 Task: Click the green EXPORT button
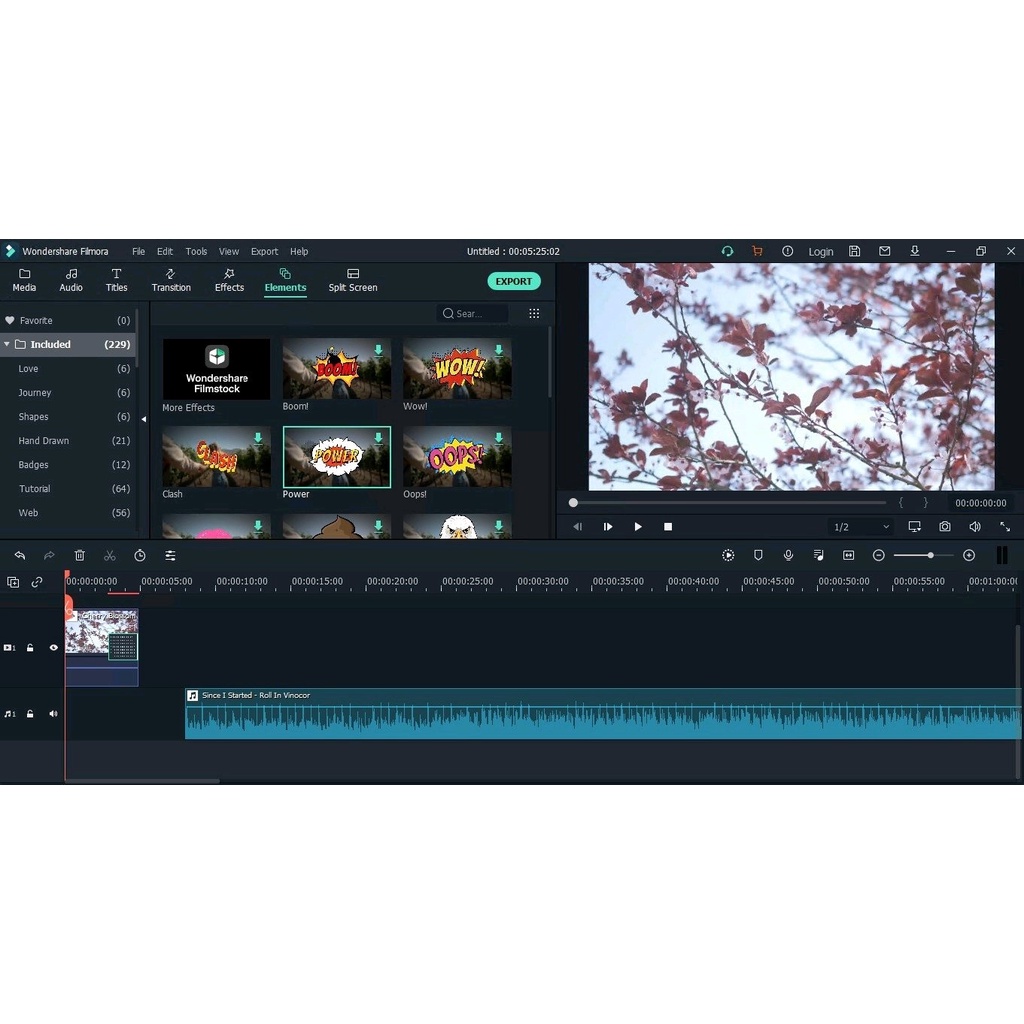tap(514, 281)
